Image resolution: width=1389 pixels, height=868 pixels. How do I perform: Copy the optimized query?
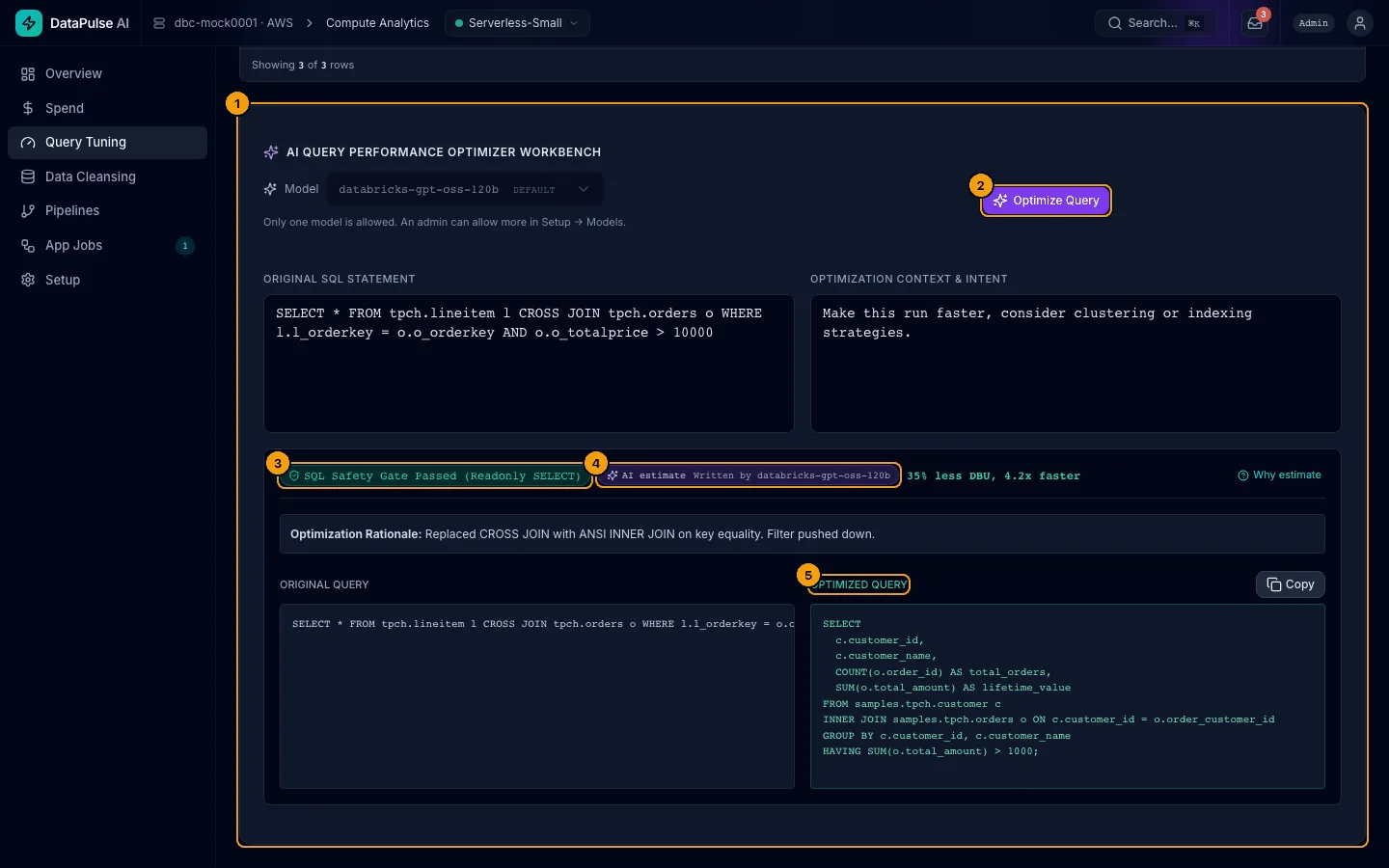(x=1291, y=584)
